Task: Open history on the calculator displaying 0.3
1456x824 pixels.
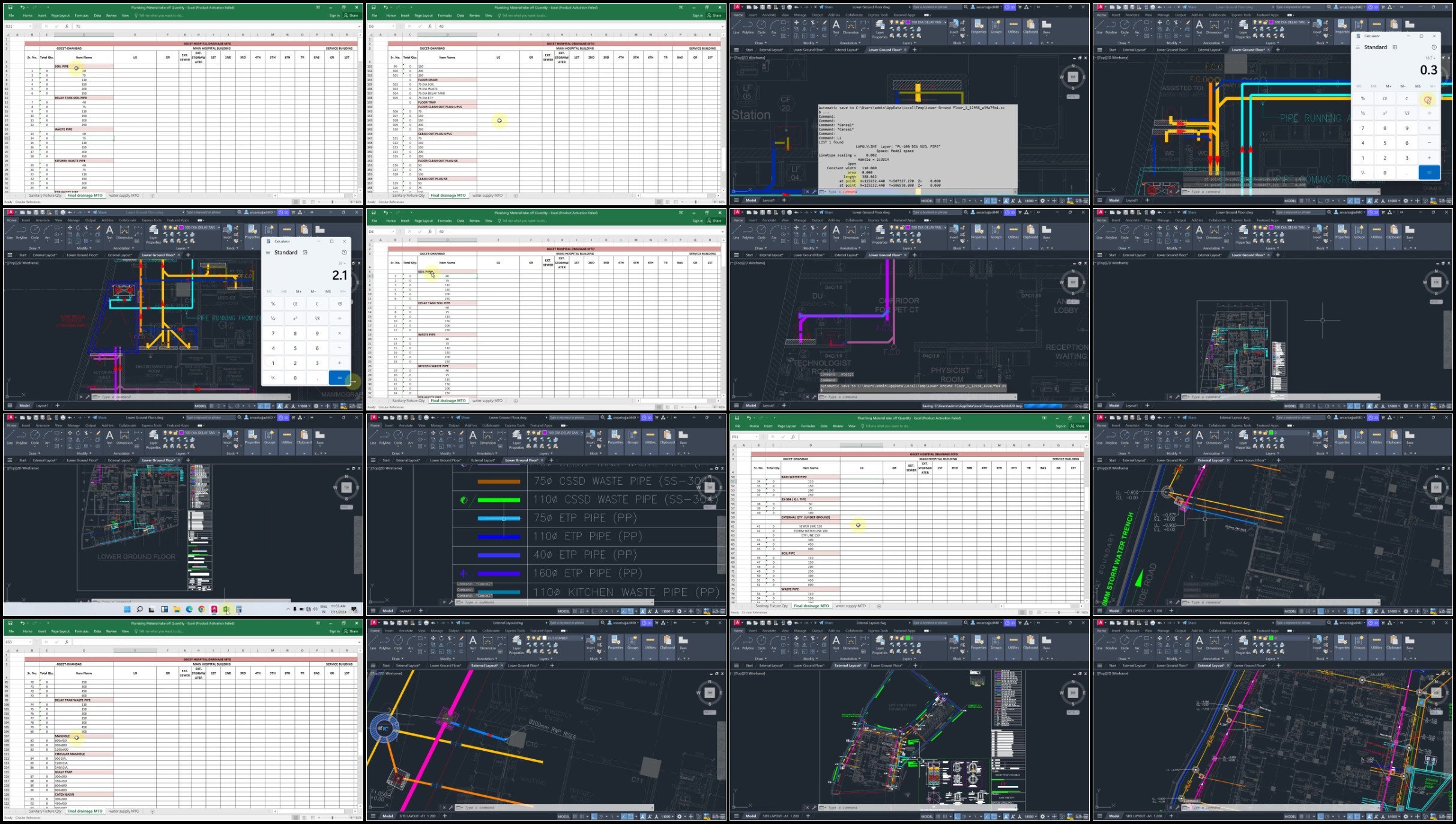Action: click(x=1434, y=47)
